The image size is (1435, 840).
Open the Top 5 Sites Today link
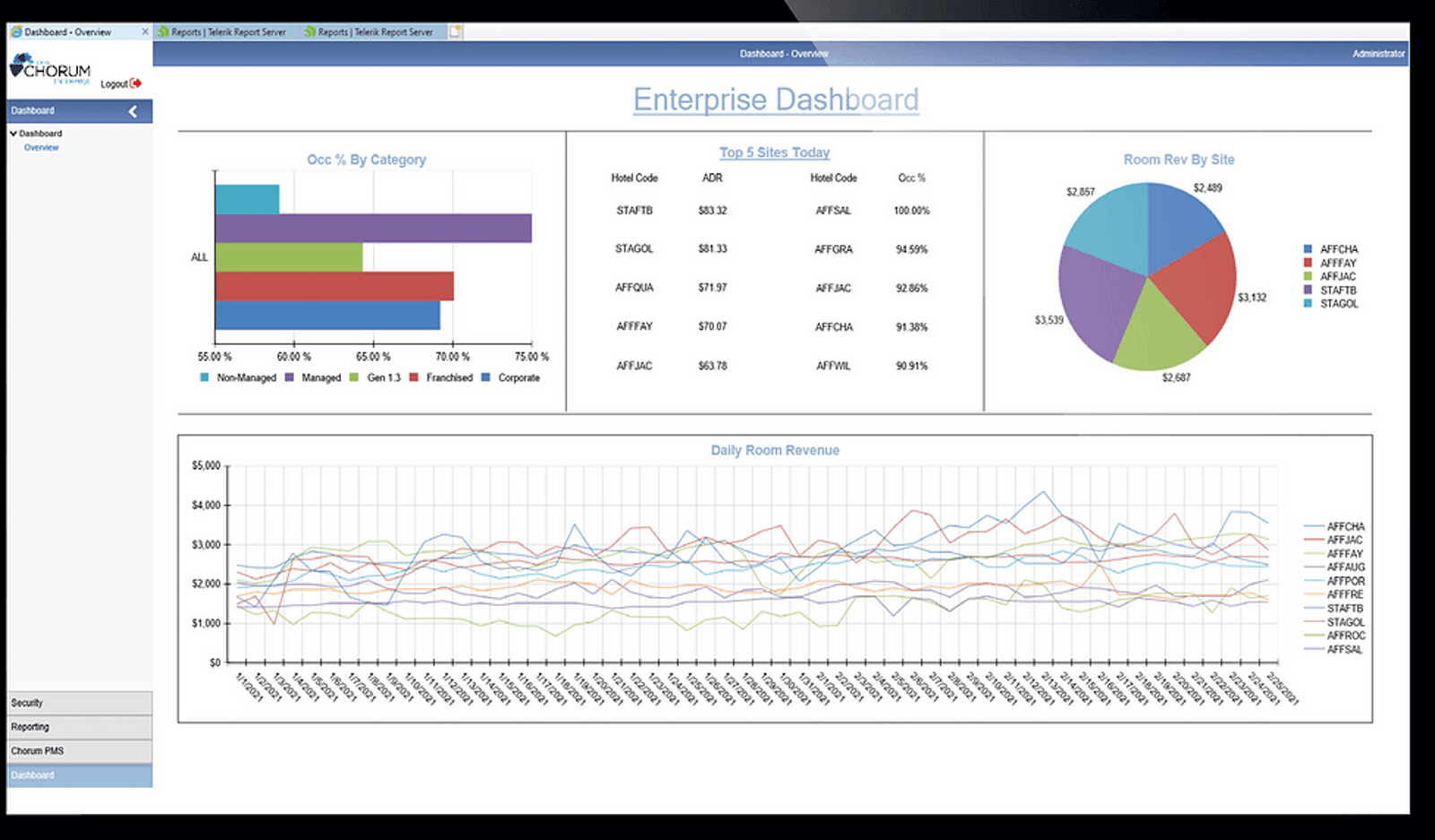[775, 152]
